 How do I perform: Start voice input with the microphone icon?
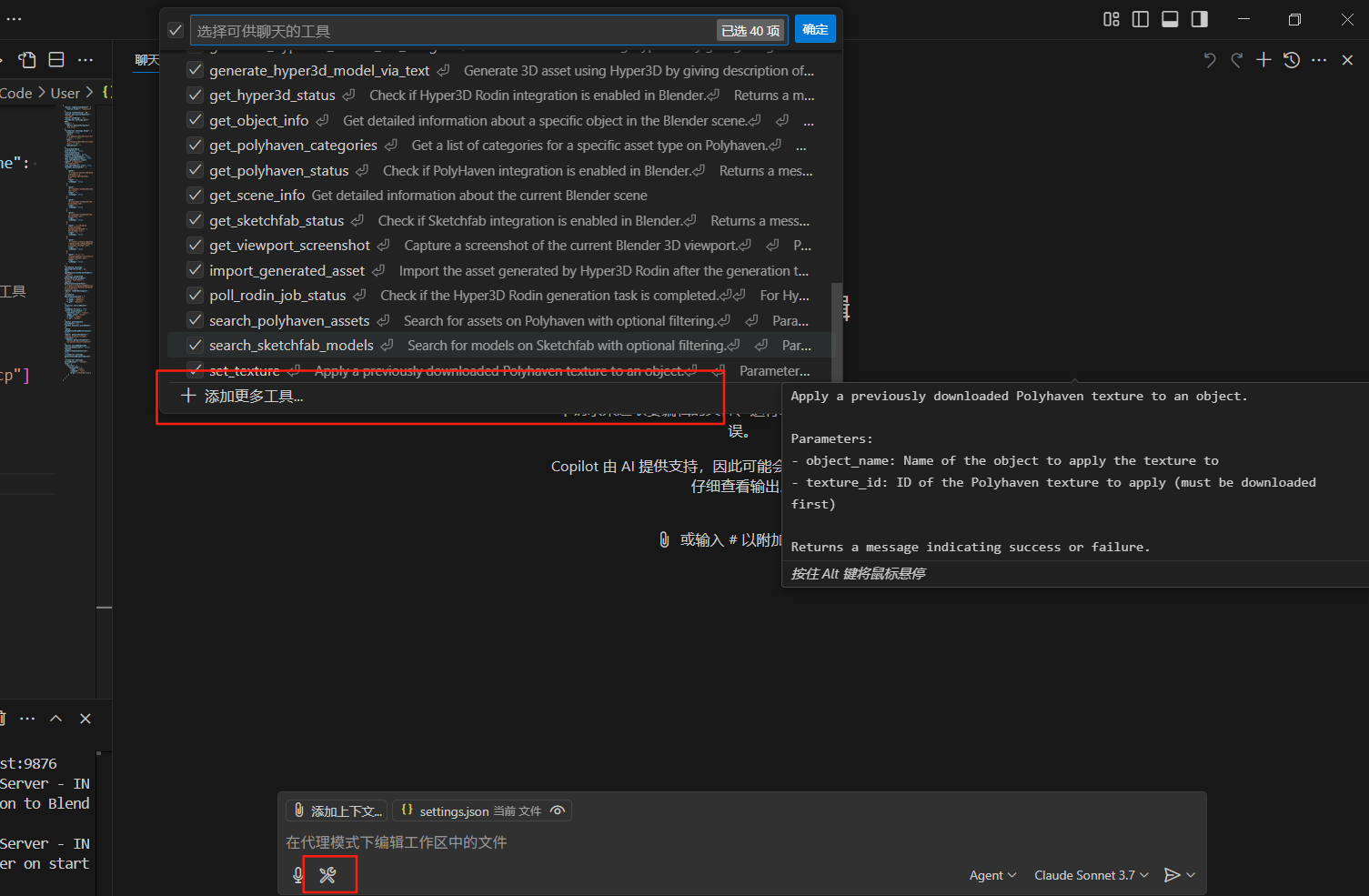[x=297, y=875]
